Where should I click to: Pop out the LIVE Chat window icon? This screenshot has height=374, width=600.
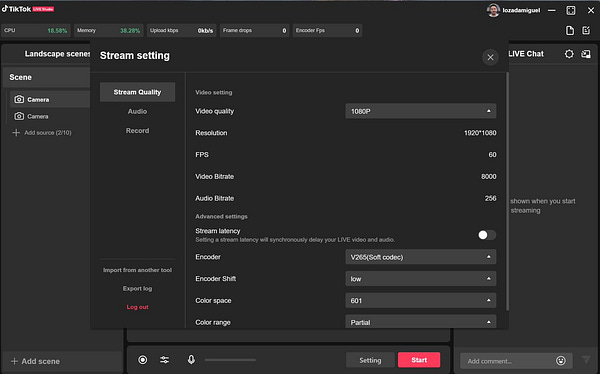(586, 54)
